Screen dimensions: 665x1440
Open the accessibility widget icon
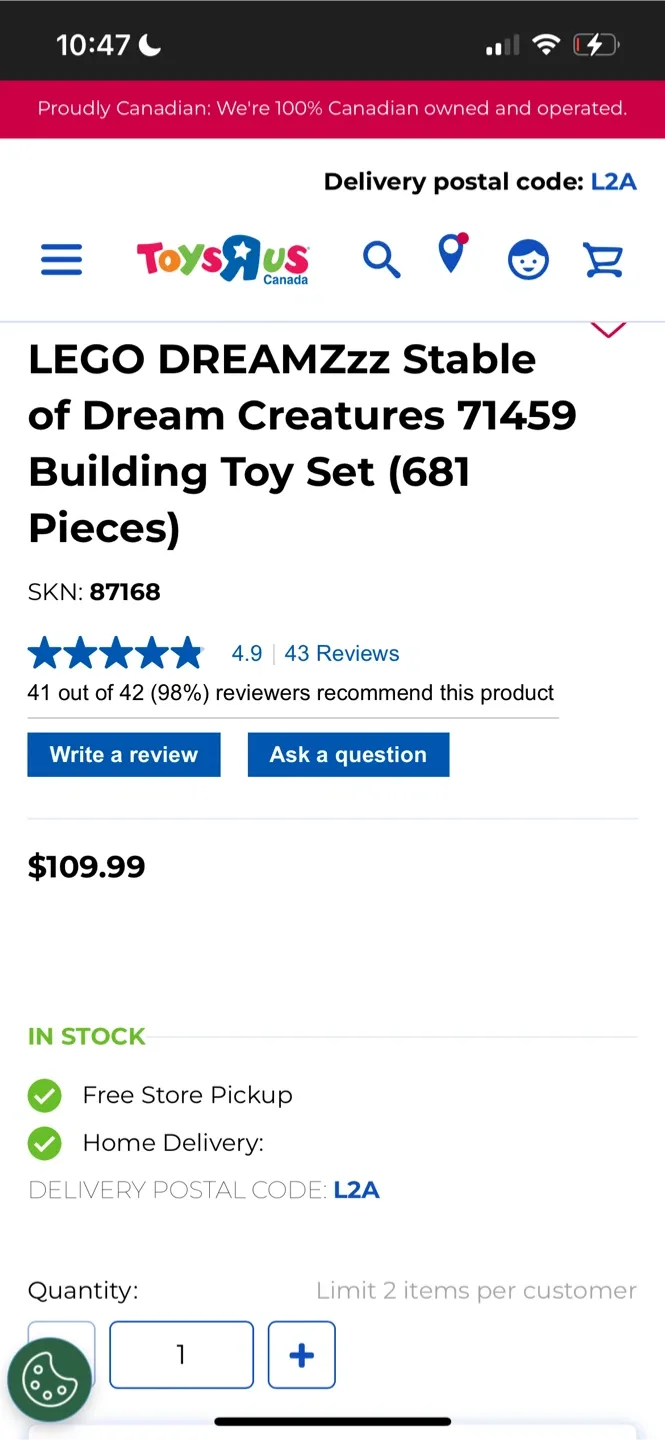click(50, 1379)
